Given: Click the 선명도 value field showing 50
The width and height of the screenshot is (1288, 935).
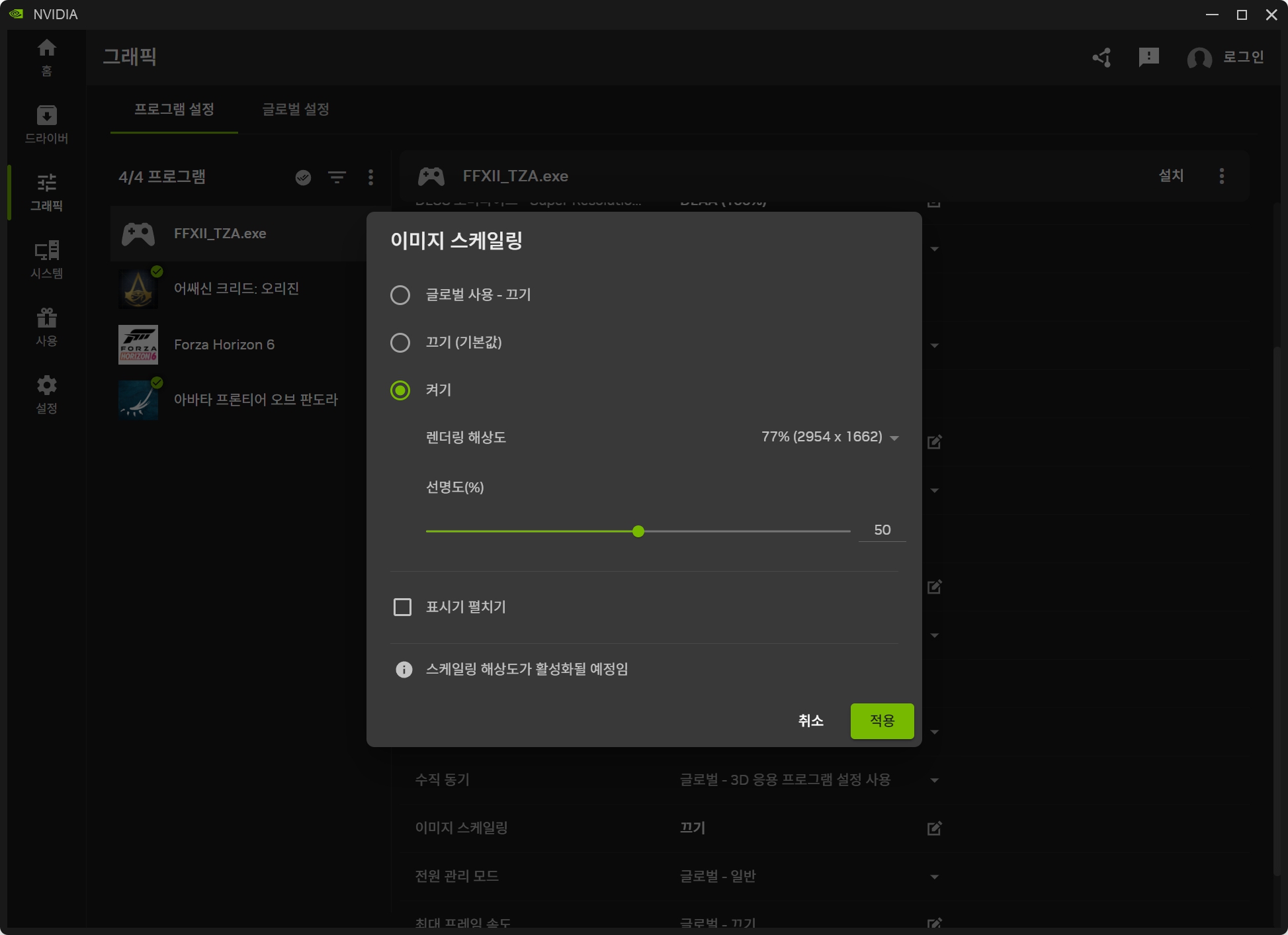Looking at the screenshot, I should [x=882, y=530].
